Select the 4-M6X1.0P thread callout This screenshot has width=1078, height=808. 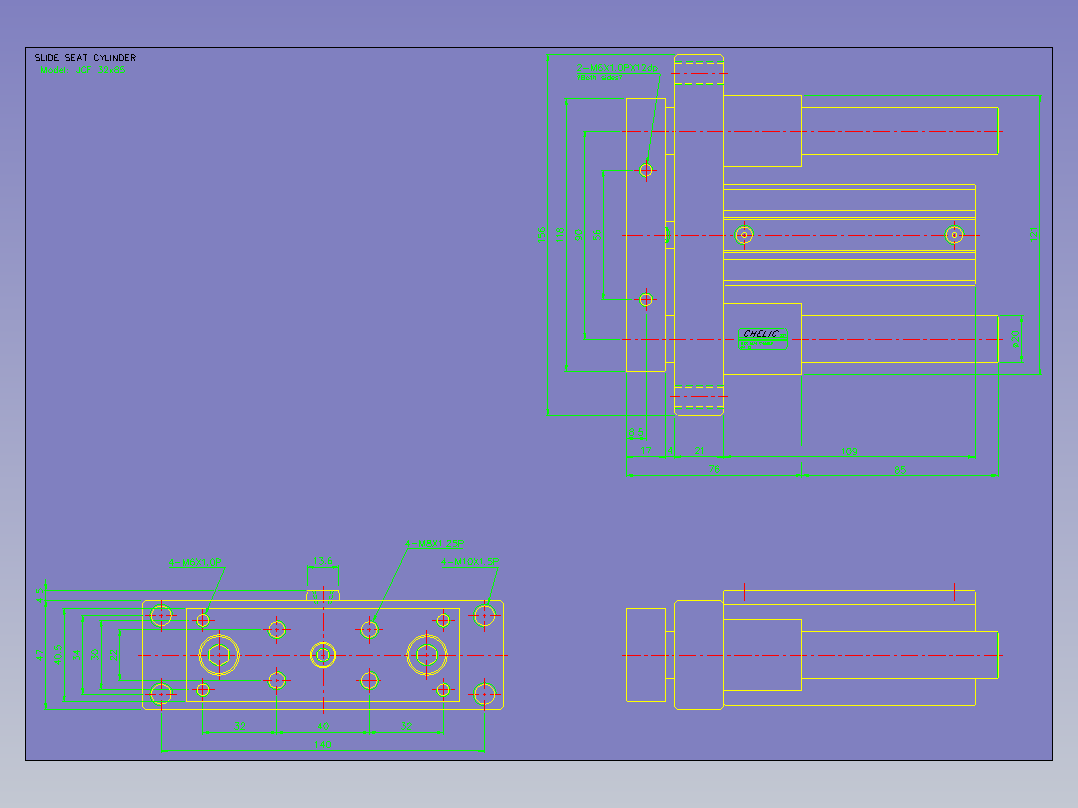click(x=195, y=563)
